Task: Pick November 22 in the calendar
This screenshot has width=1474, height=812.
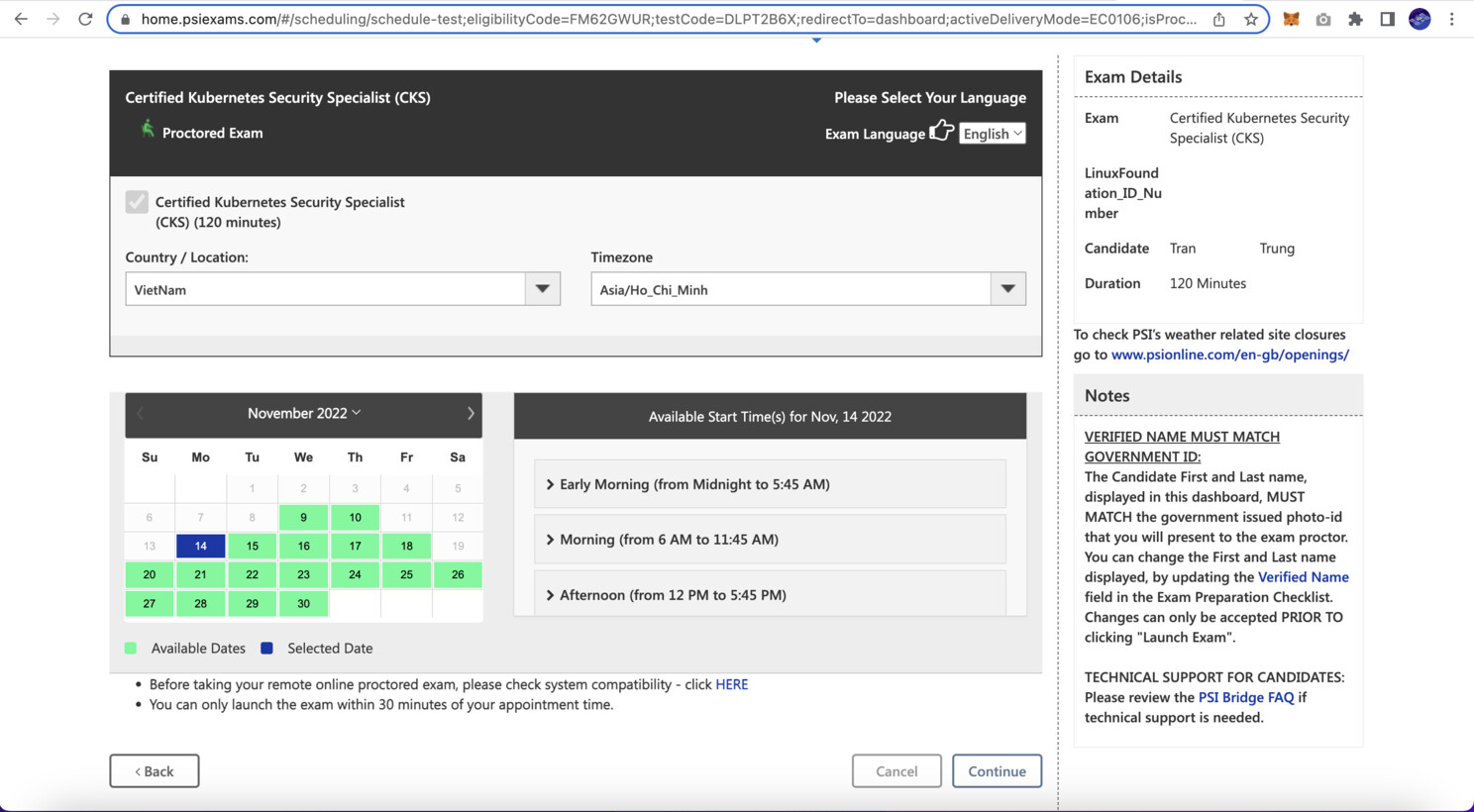Action: [x=252, y=574]
